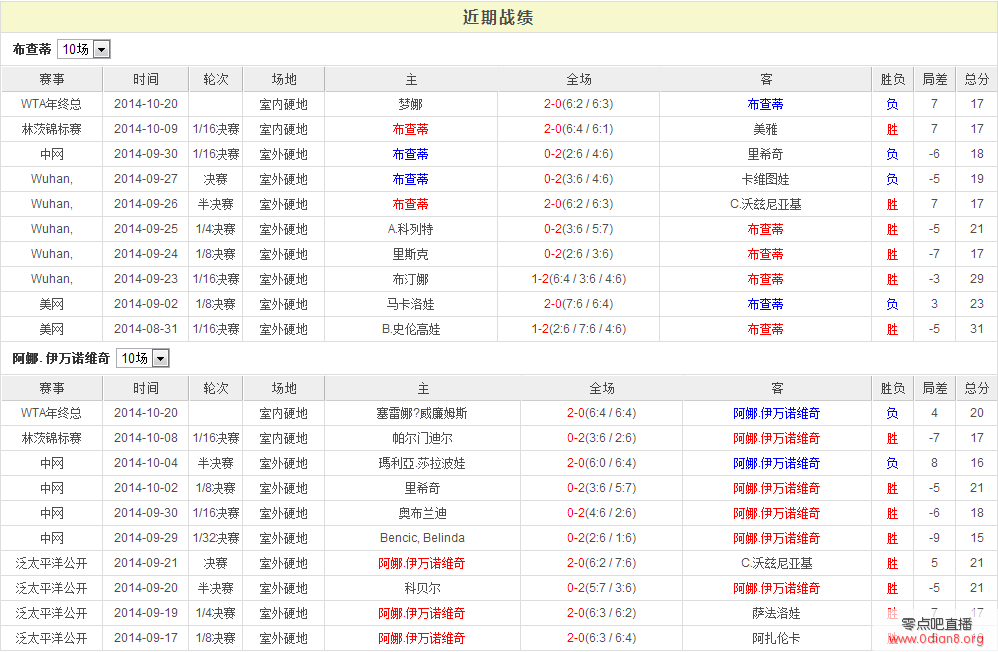Select the date 2014-10-08

point(146,439)
